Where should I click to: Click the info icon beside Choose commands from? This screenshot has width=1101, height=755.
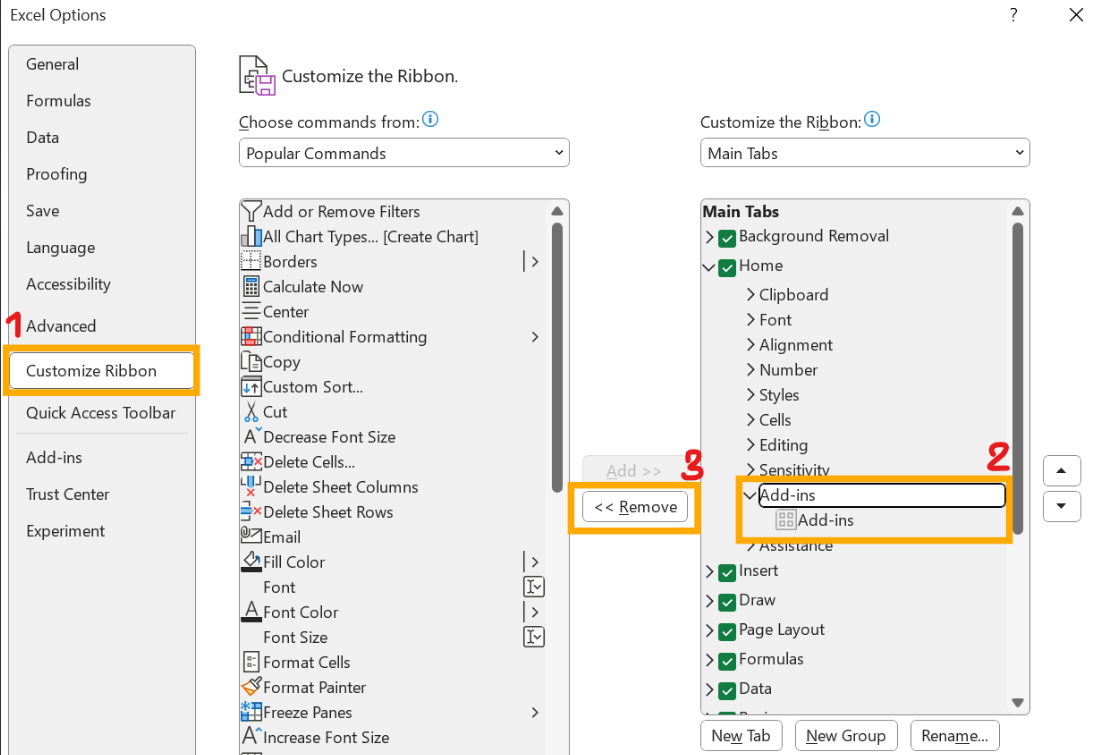pos(430,120)
